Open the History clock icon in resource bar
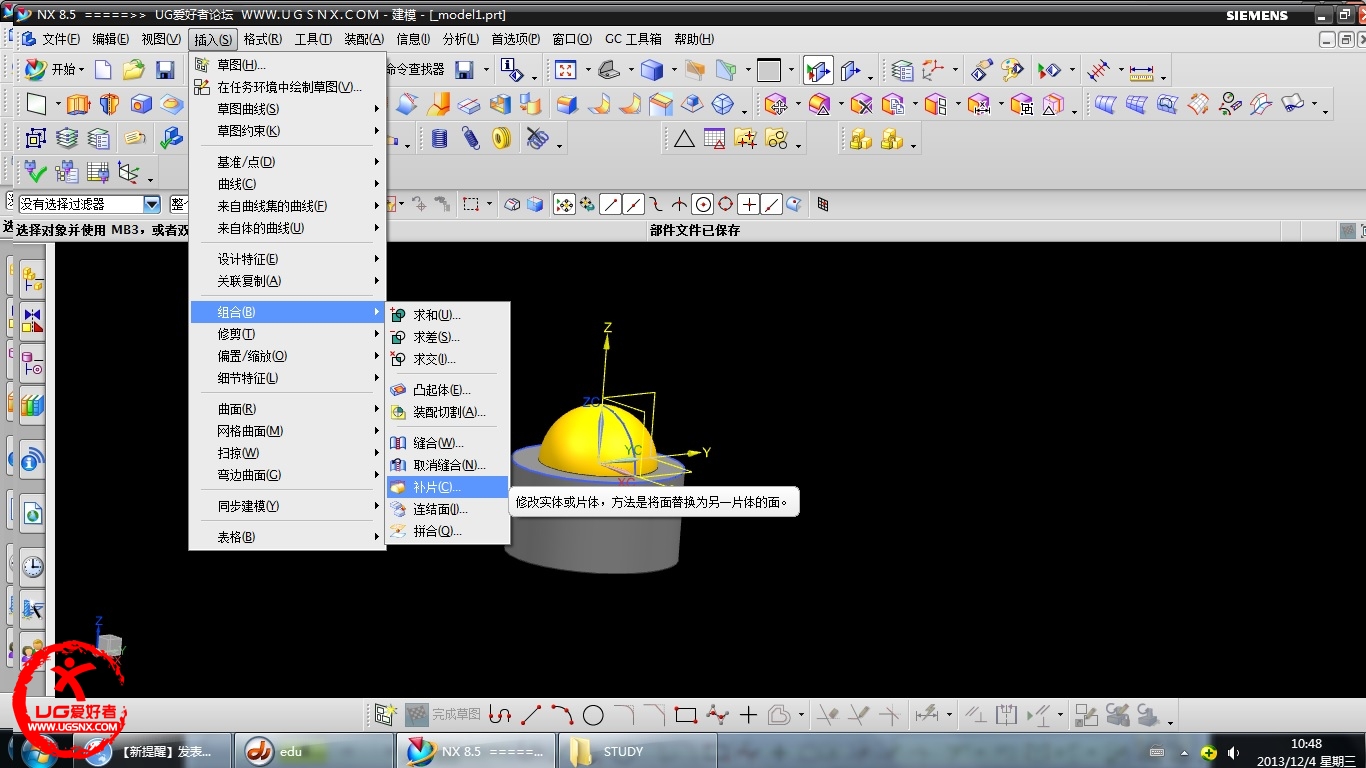 33,566
